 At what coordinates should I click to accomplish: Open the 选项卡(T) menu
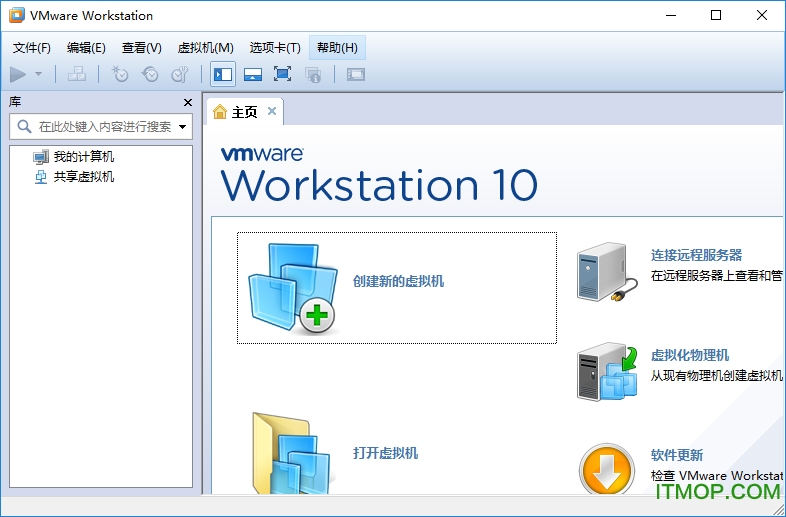(x=275, y=48)
